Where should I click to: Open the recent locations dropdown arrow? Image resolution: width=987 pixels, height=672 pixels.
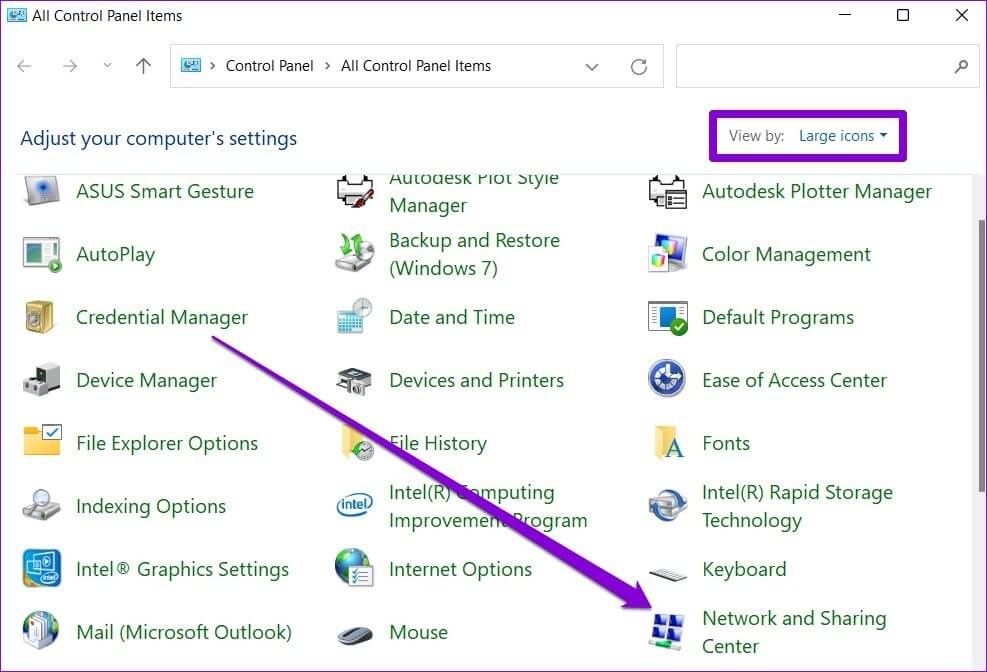click(x=108, y=65)
